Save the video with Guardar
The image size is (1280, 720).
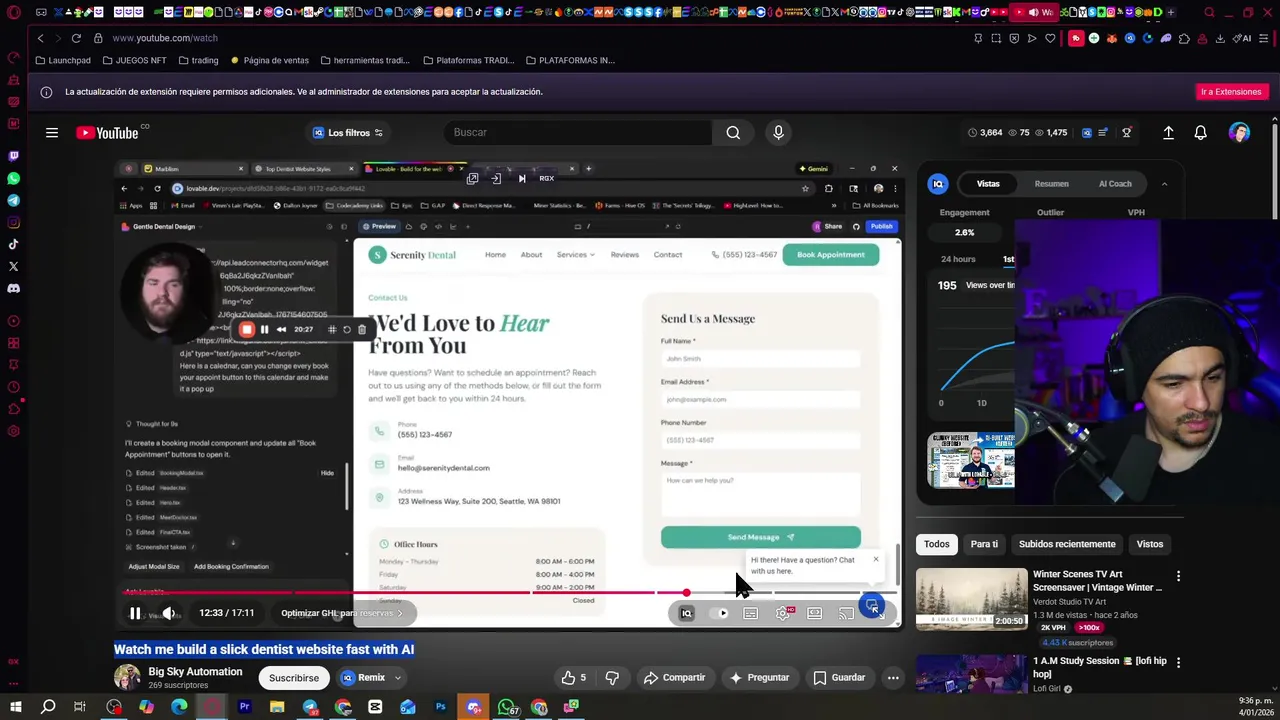pos(838,678)
